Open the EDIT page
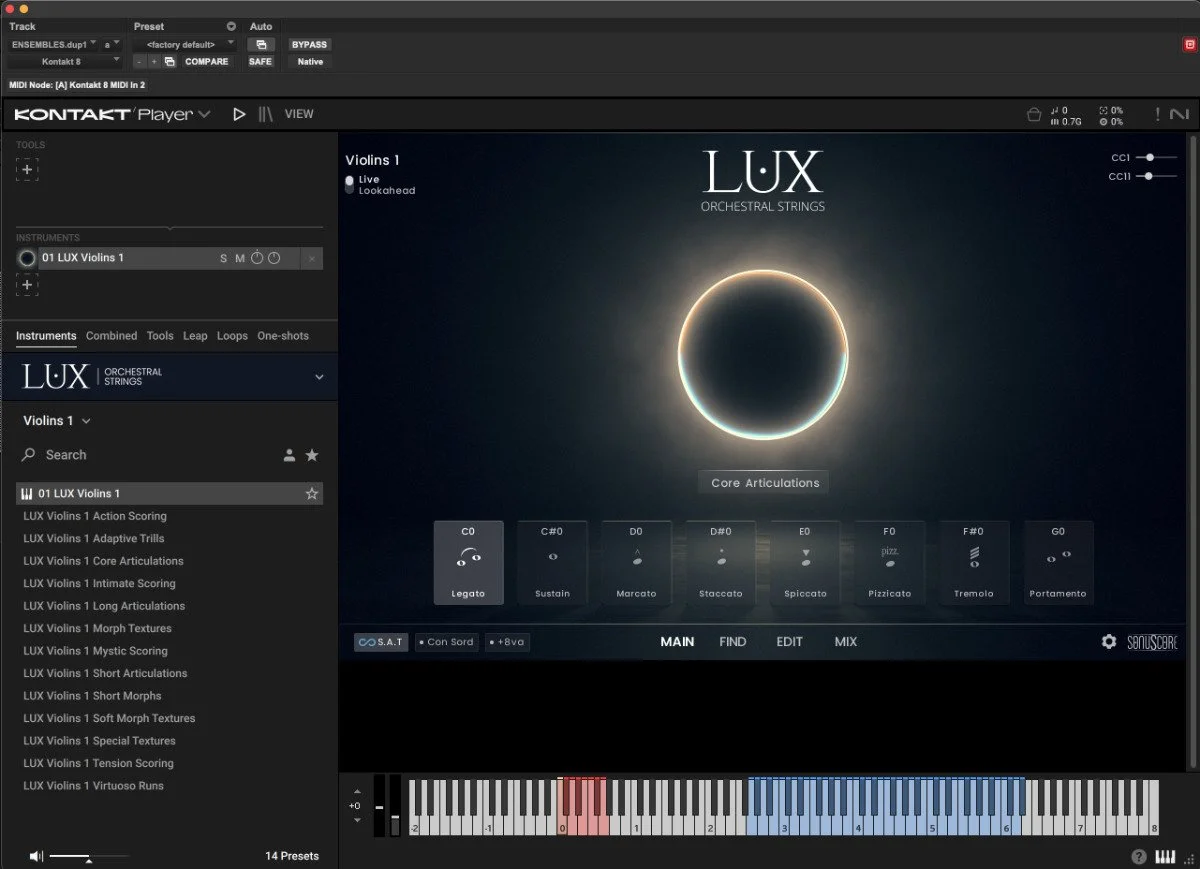The width and height of the screenshot is (1200, 869). pos(789,641)
